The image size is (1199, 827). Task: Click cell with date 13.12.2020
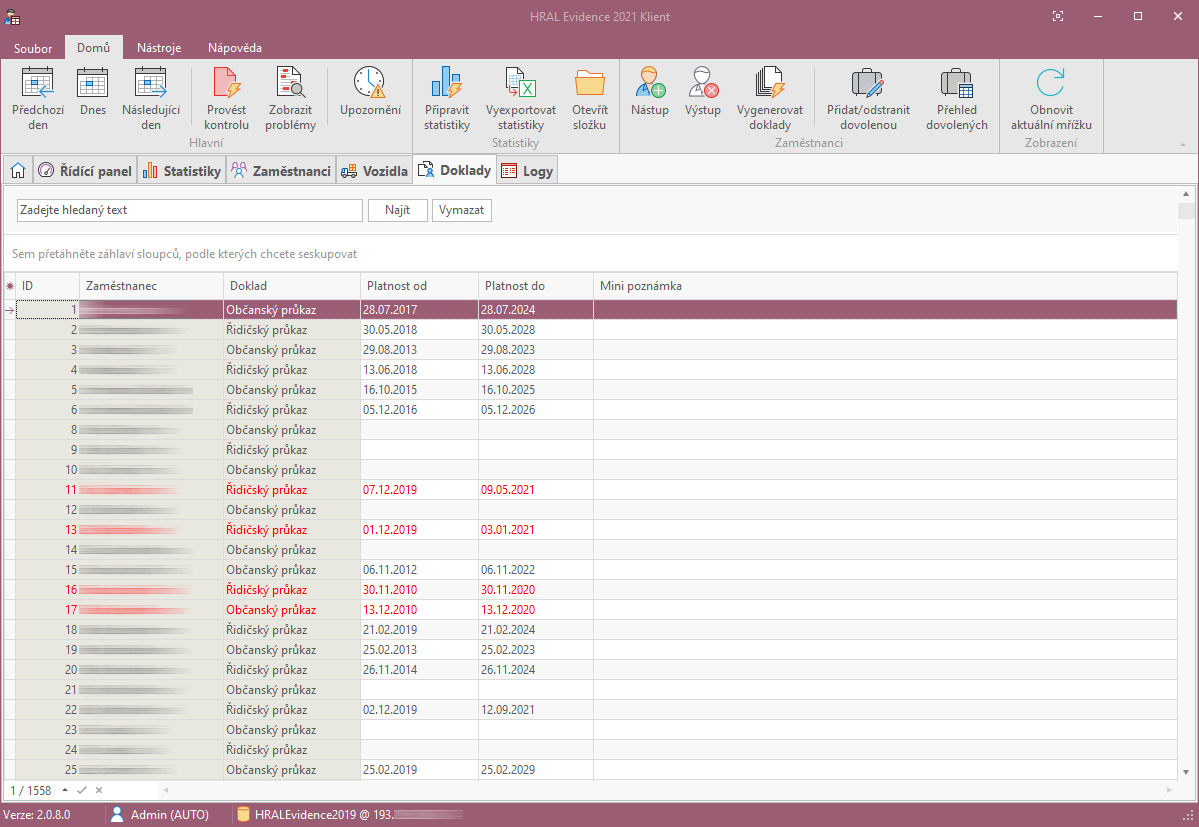[x=535, y=610]
